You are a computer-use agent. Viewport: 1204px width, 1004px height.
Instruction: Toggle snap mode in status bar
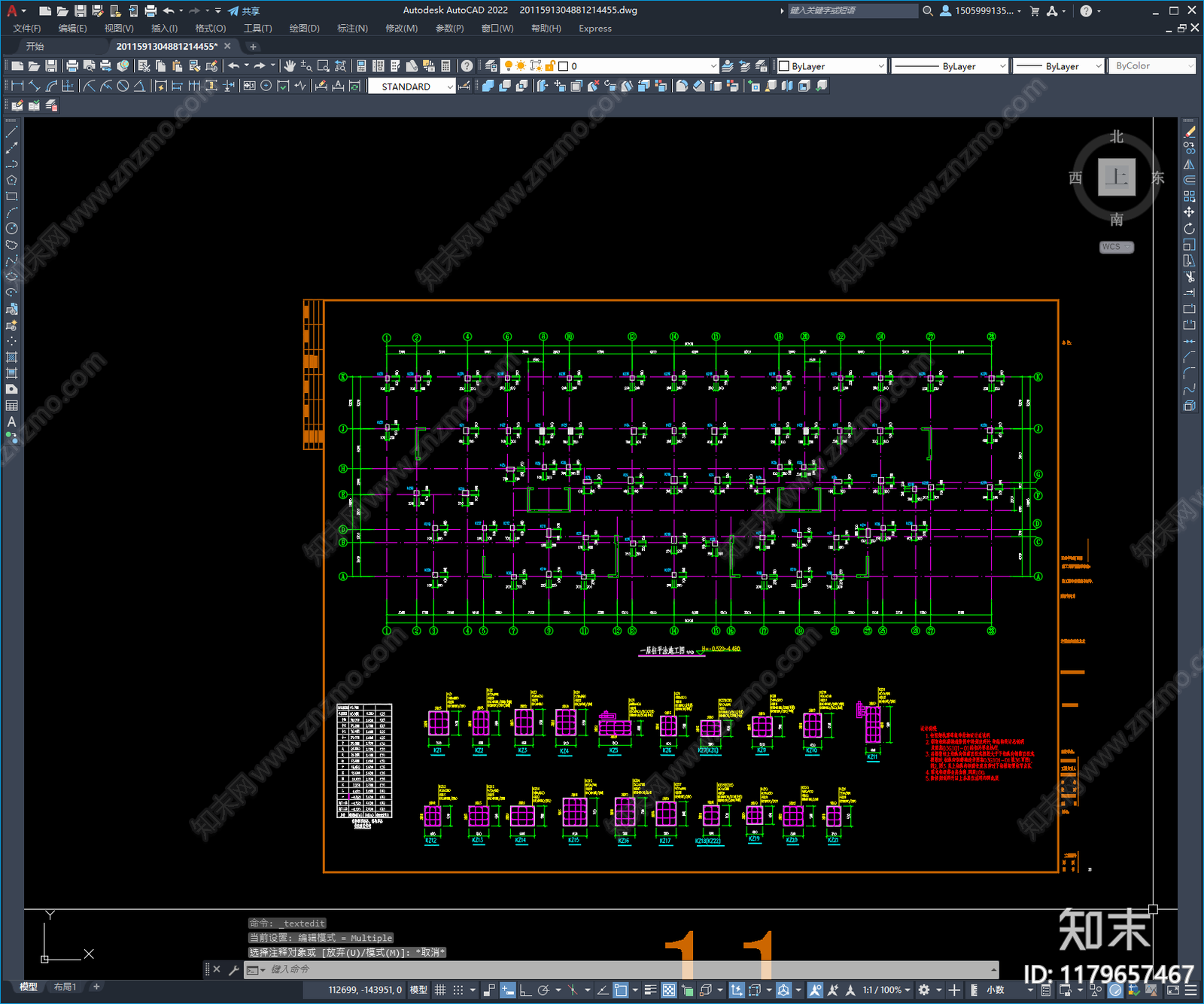click(458, 990)
